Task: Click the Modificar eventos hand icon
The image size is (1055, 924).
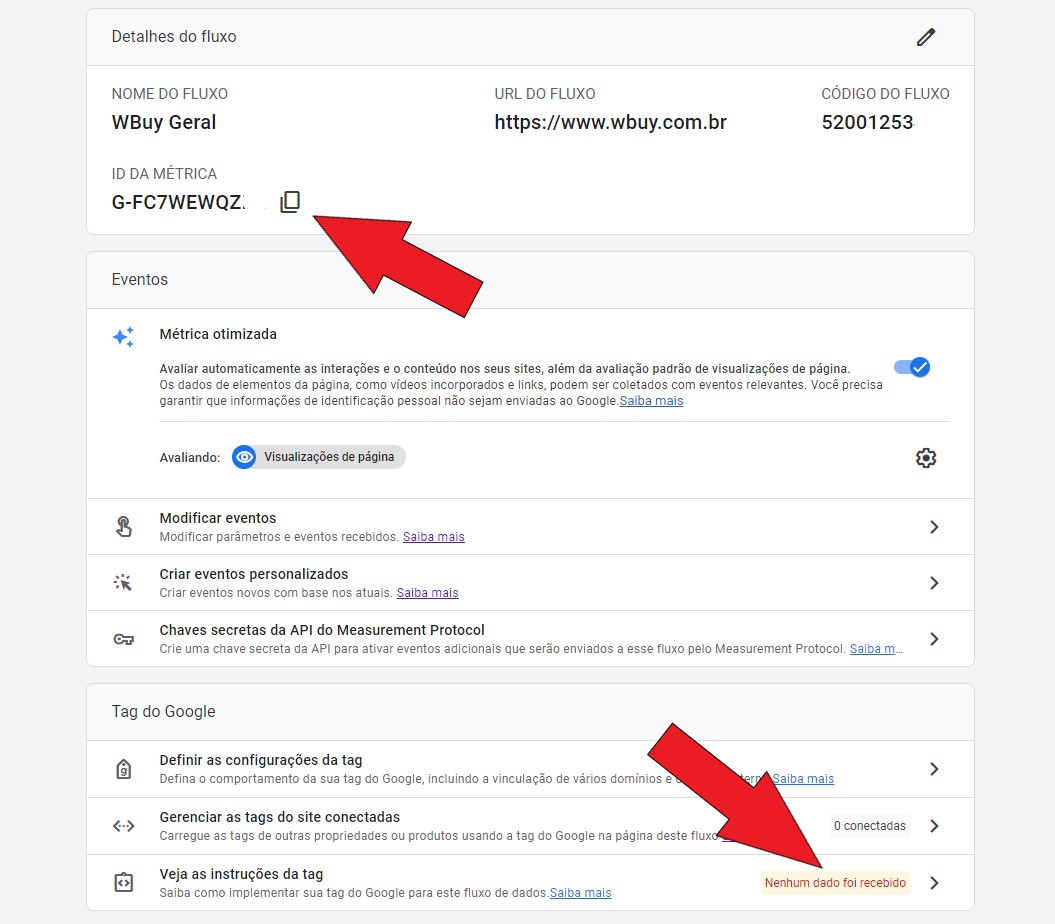Action: coord(124,527)
